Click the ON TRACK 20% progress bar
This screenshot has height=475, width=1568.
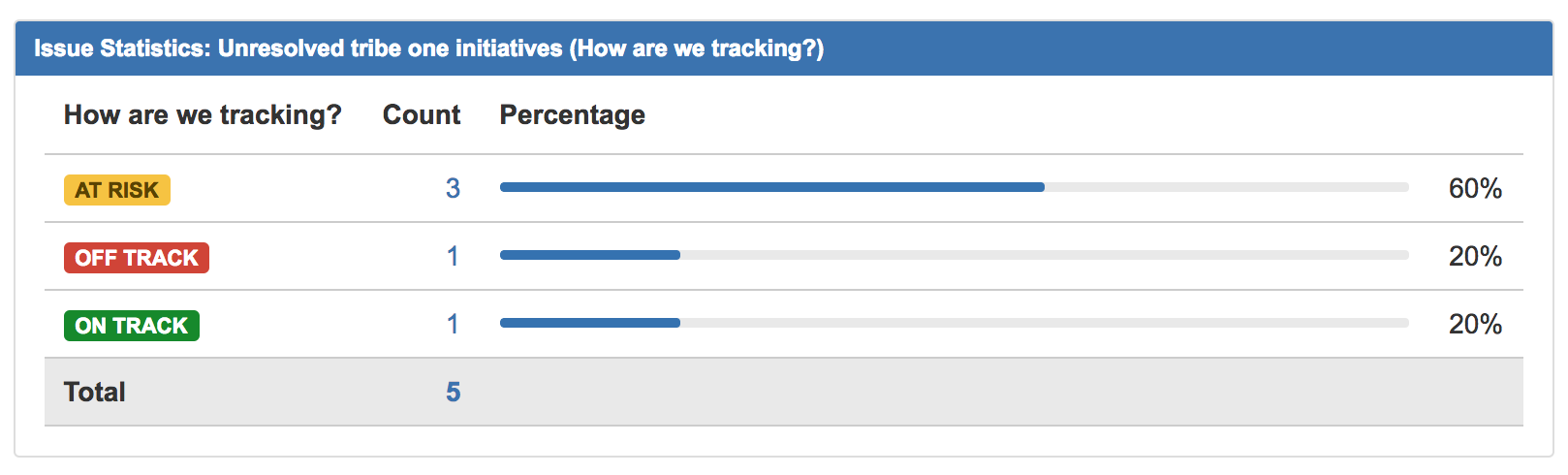click(x=955, y=323)
